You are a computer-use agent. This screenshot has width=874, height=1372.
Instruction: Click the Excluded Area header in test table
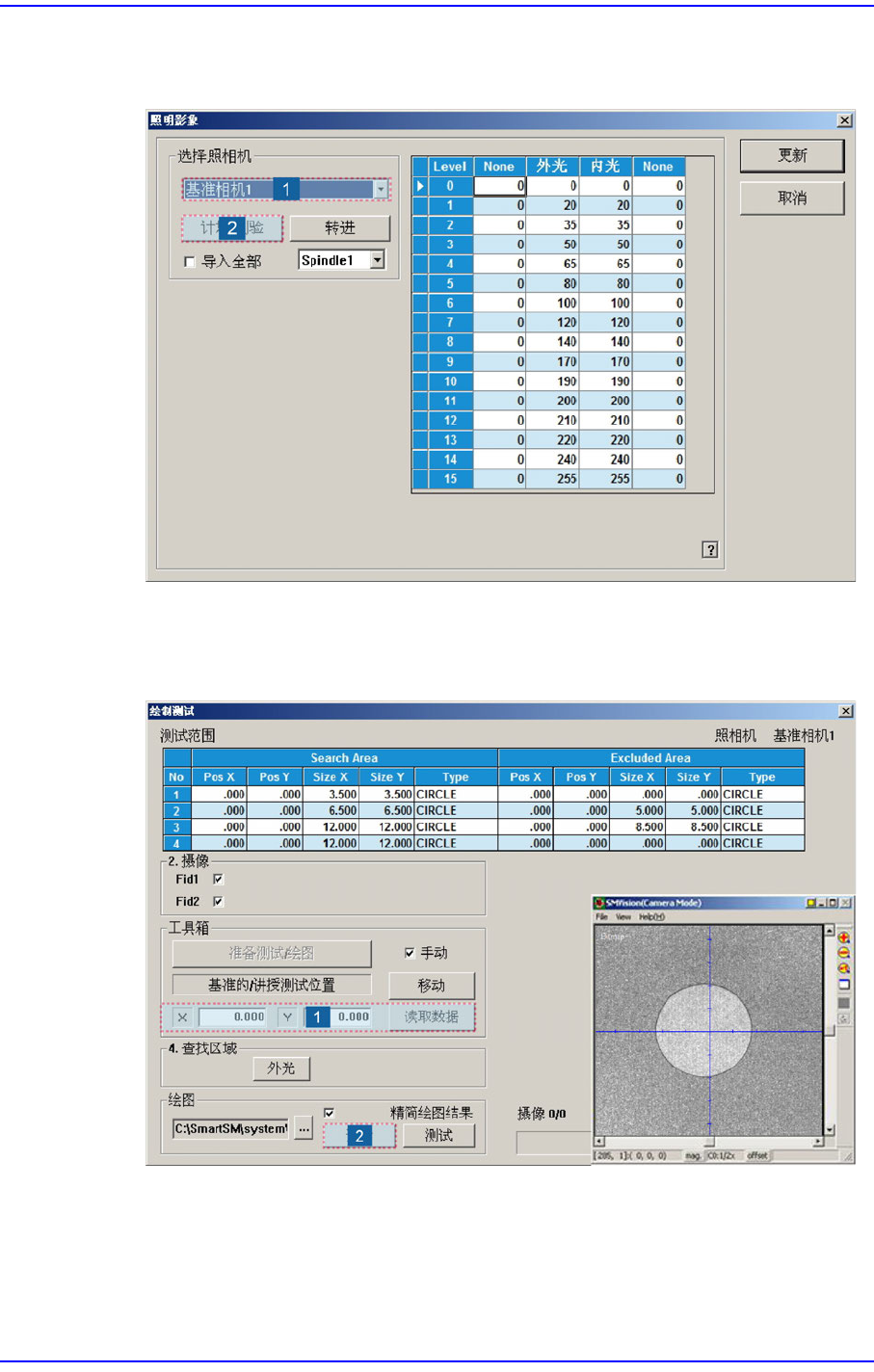(650, 758)
